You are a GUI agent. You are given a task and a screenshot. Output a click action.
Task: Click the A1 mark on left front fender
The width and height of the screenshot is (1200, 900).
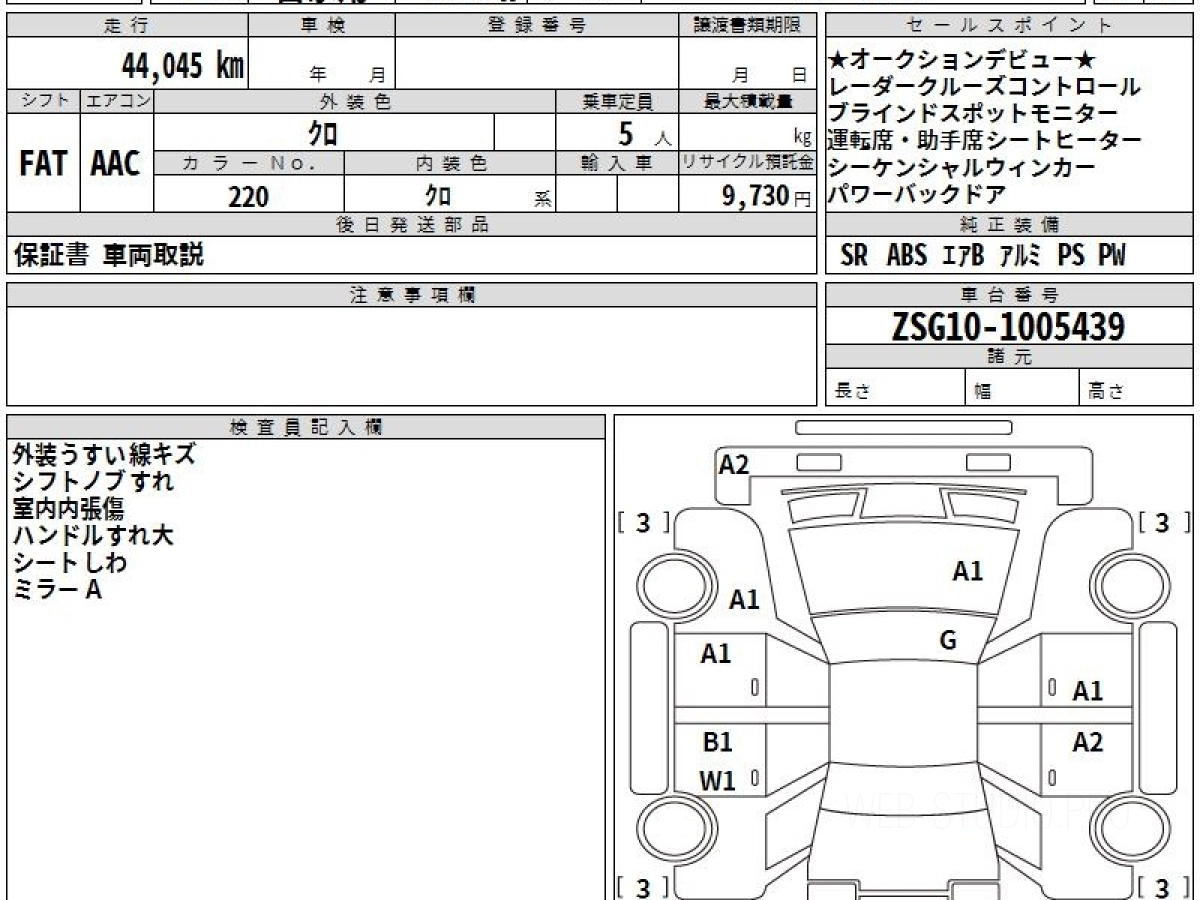coord(744,600)
